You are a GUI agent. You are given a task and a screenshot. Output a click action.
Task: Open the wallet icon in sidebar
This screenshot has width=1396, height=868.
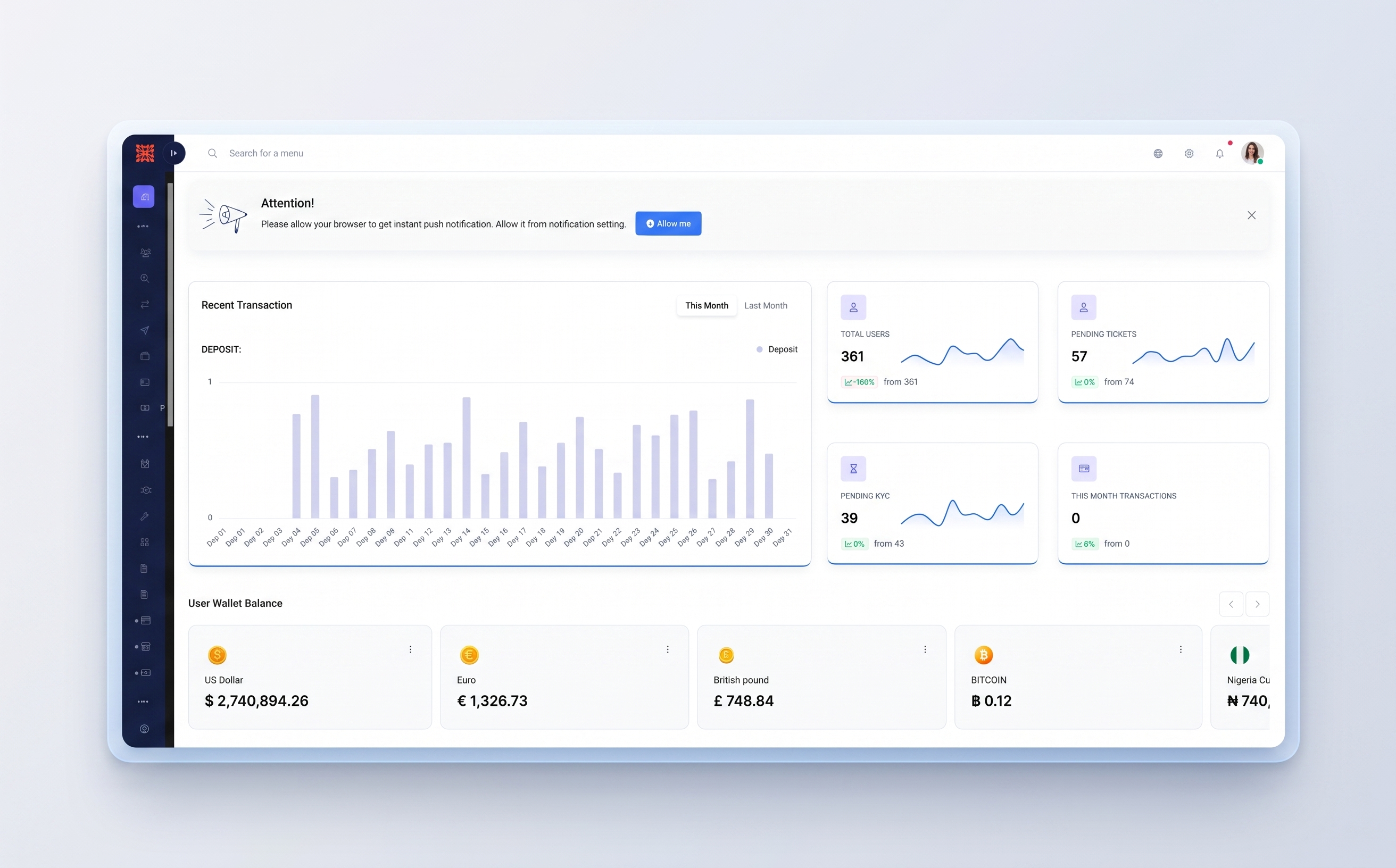pos(145,356)
